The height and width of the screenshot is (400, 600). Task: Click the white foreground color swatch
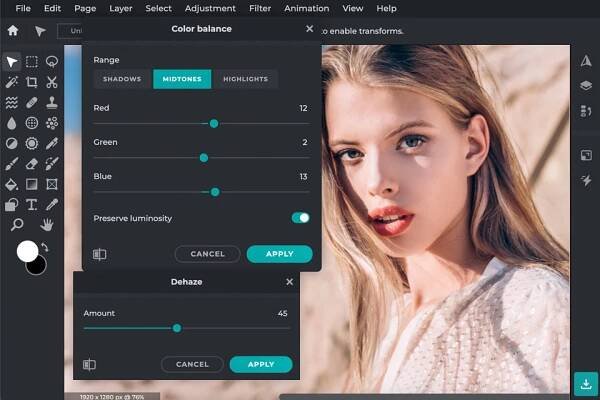(27, 250)
